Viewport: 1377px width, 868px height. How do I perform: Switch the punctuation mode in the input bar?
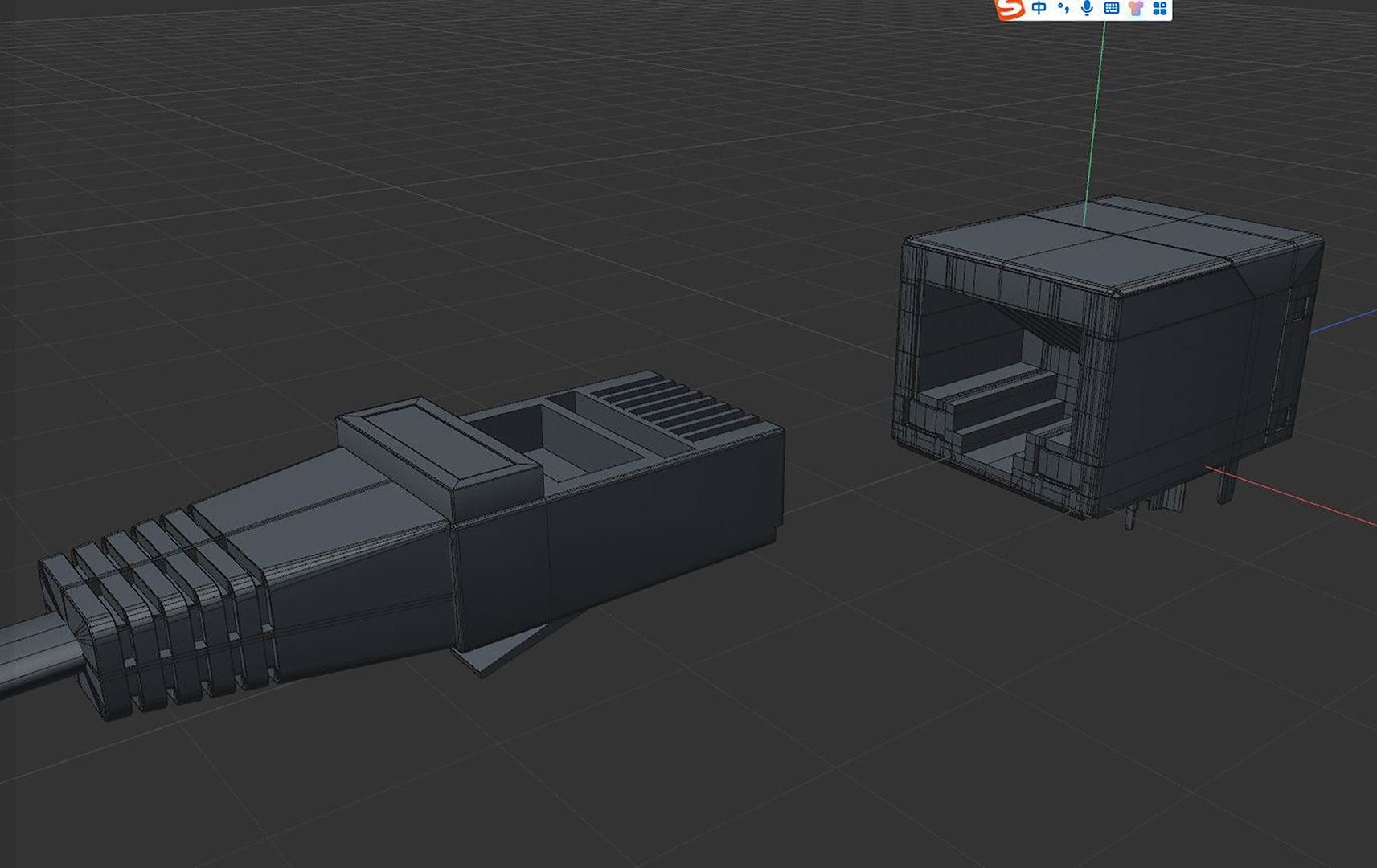1063,8
